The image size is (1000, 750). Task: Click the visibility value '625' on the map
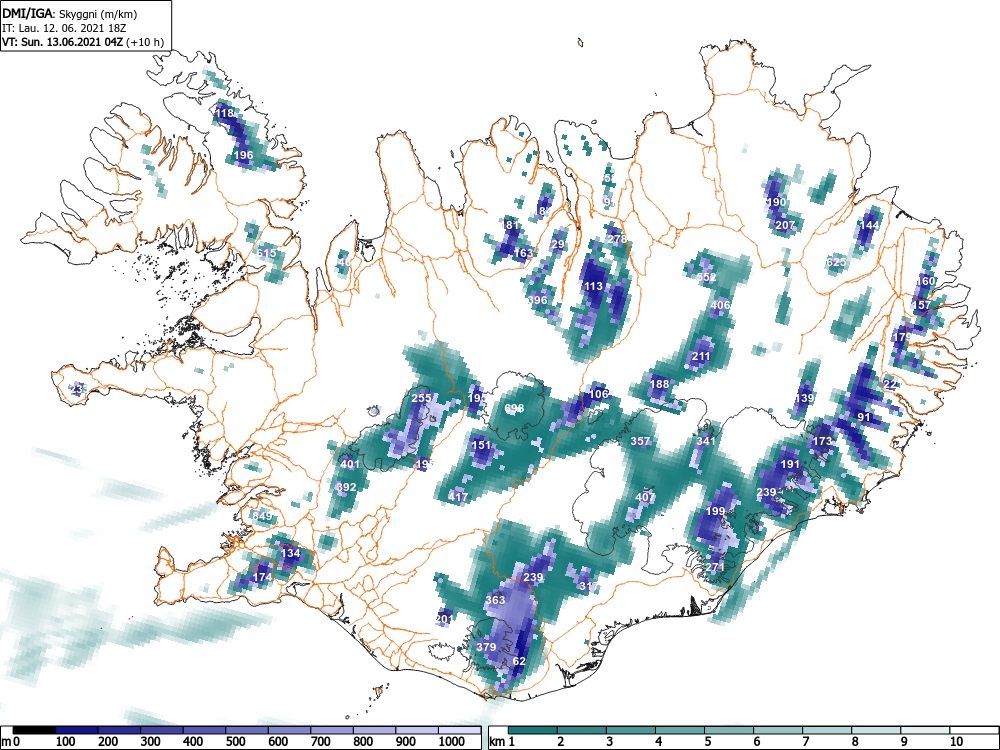click(837, 262)
